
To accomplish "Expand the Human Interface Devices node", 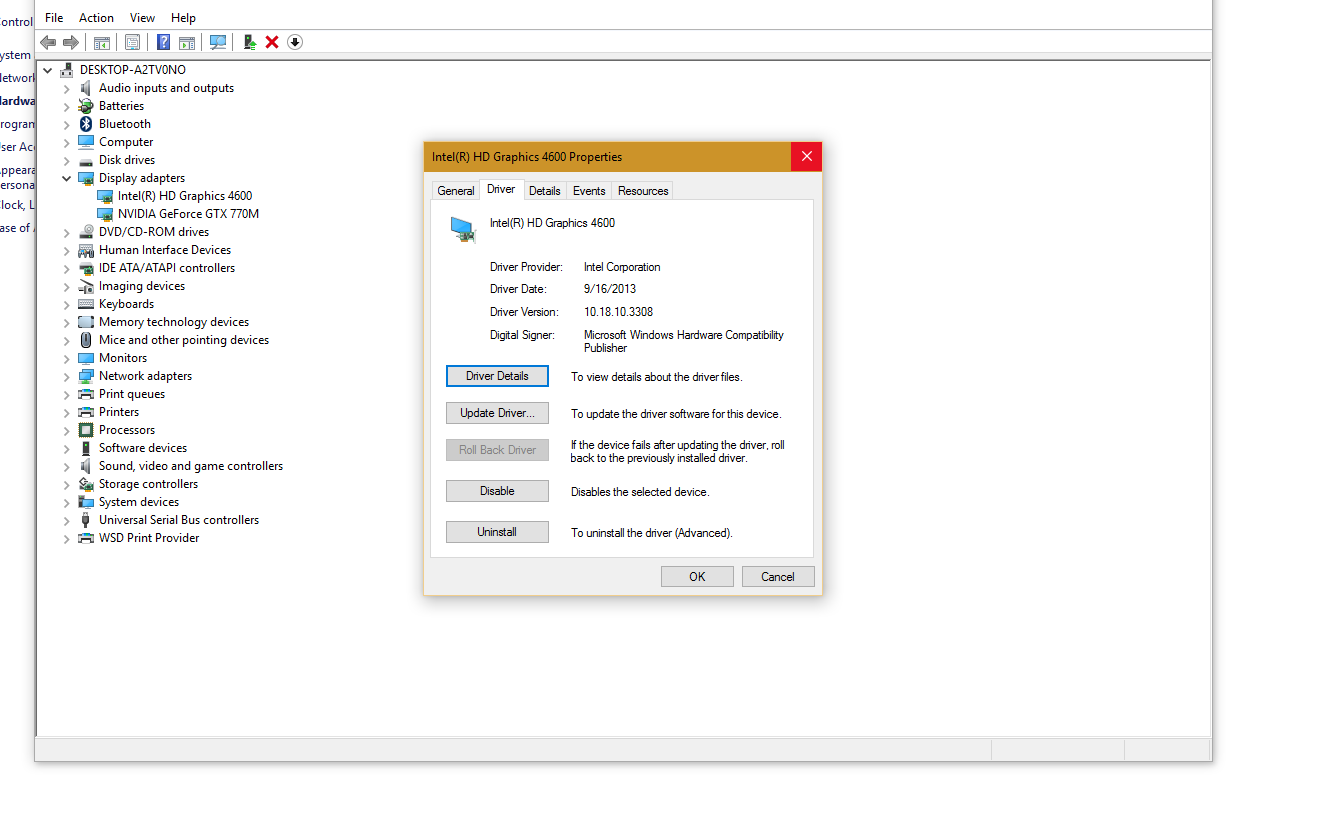I will click(x=67, y=250).
